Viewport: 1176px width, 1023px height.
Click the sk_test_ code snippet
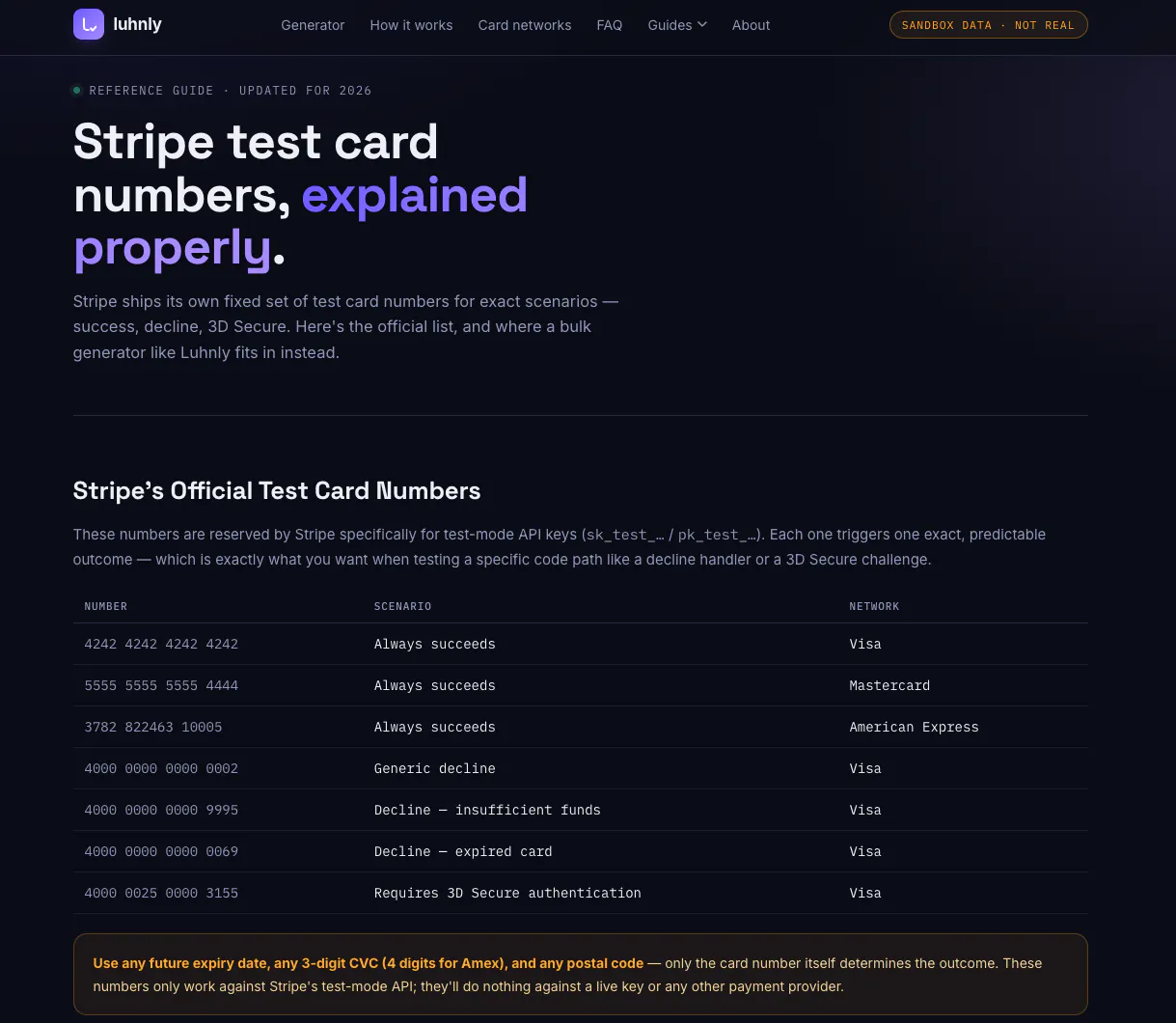pyautogui.click(x=625, y=535)
